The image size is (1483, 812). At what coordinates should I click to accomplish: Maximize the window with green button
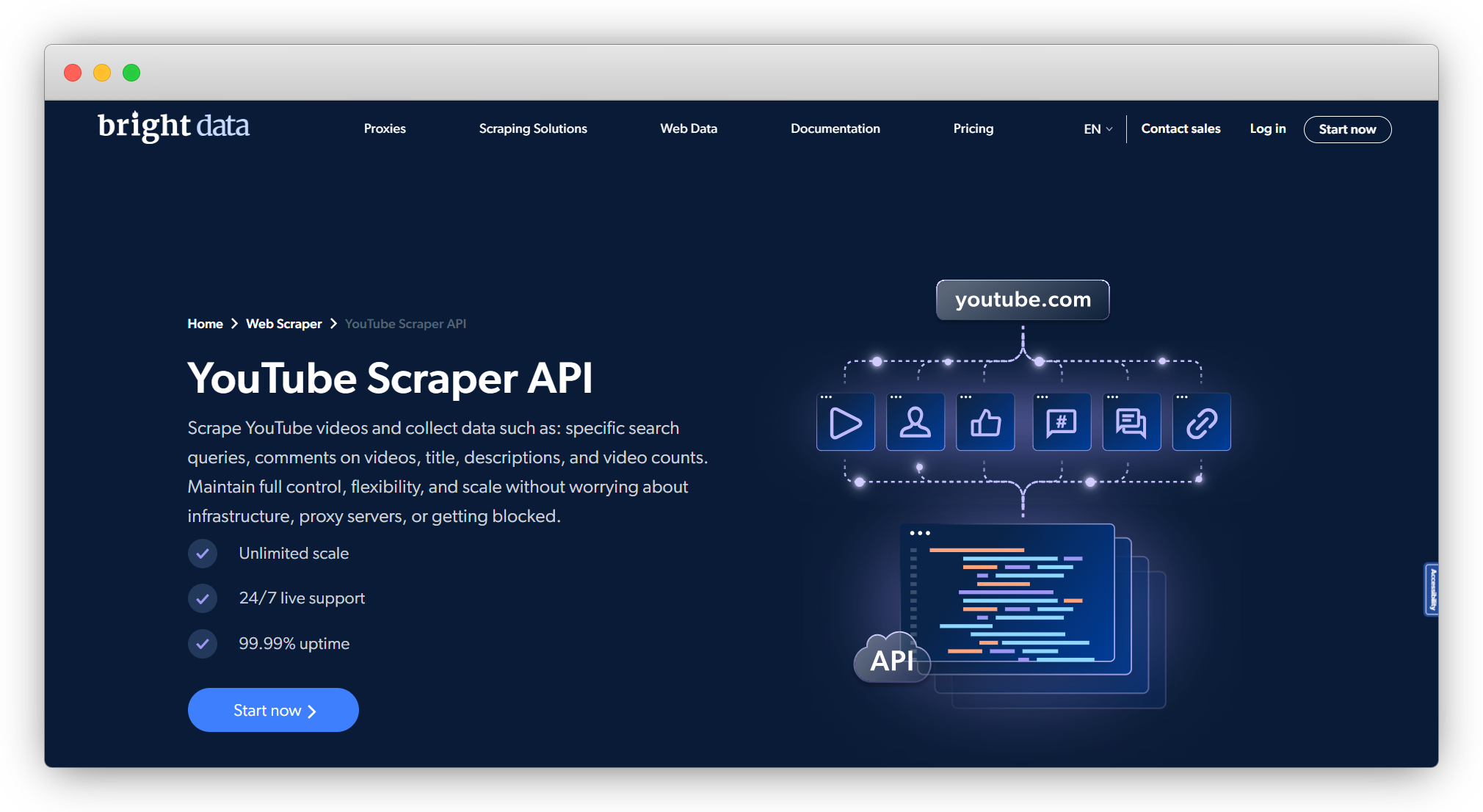click(131, 73)
